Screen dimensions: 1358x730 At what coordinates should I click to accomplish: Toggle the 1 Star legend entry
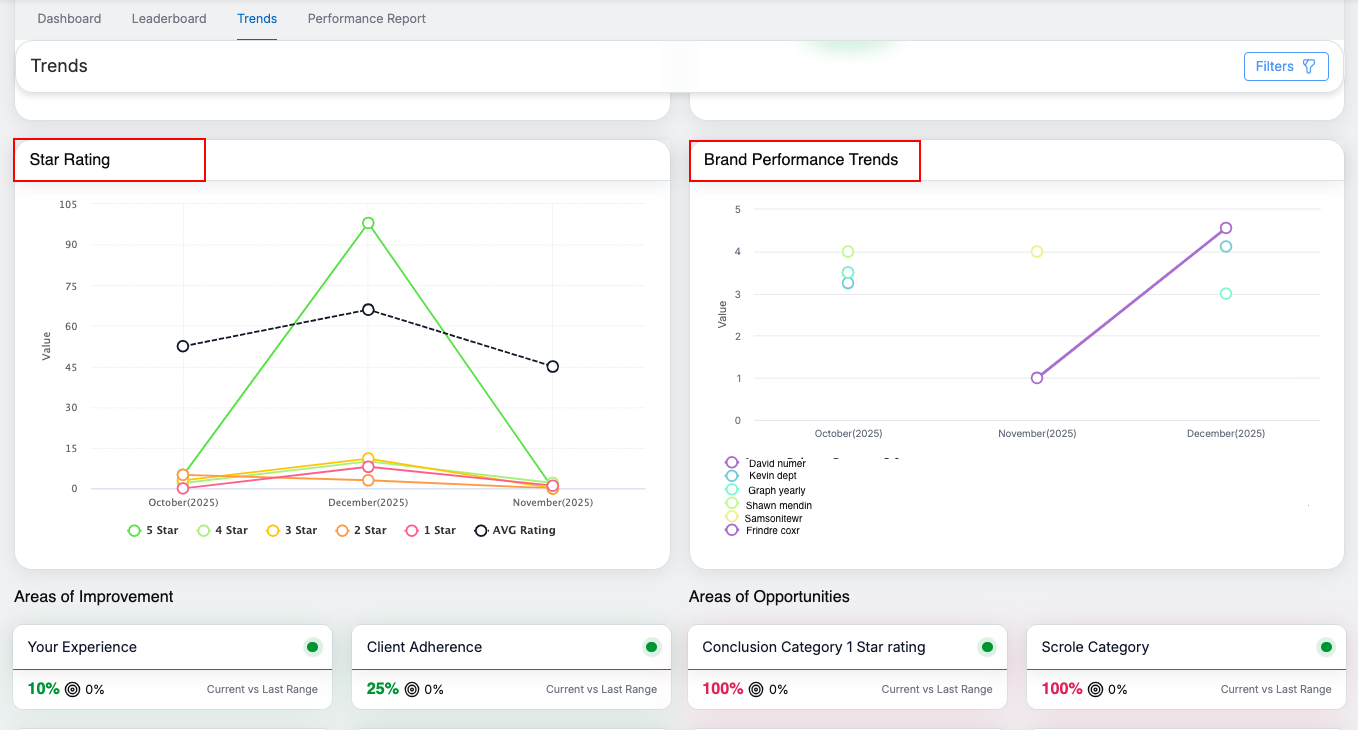click(431, 530)
